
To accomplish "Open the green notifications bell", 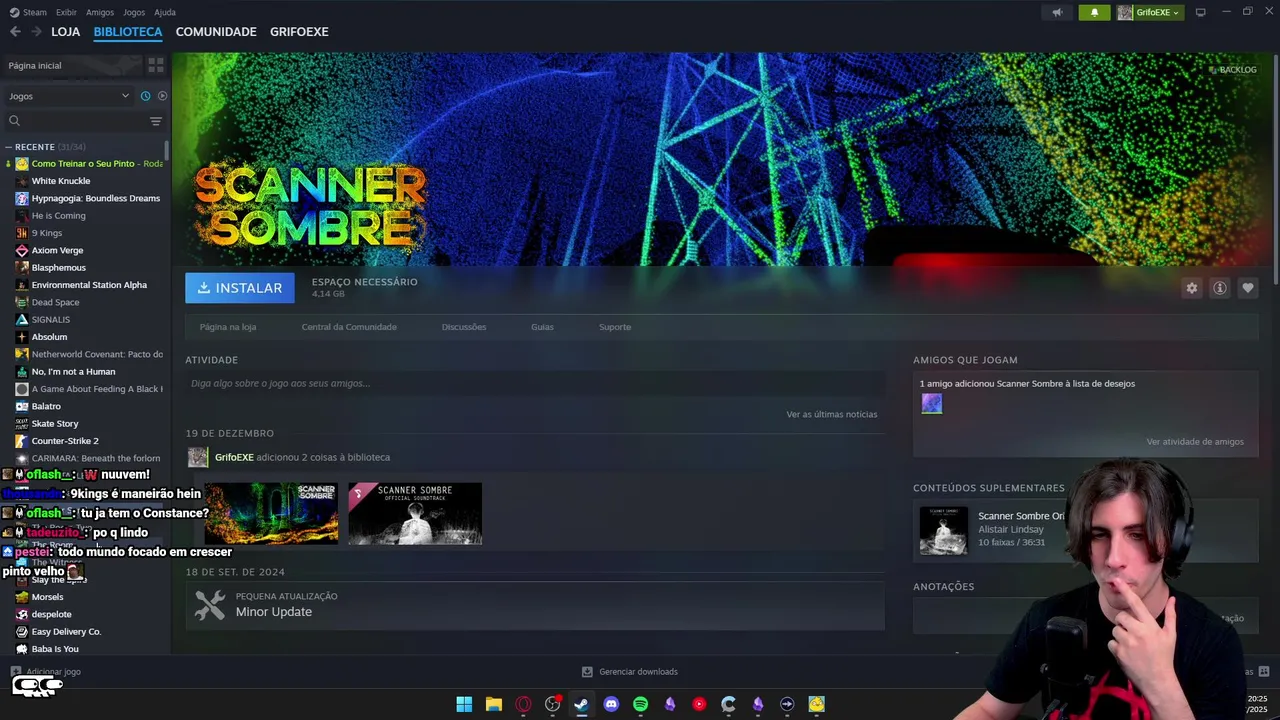I will pos(1094,12).
